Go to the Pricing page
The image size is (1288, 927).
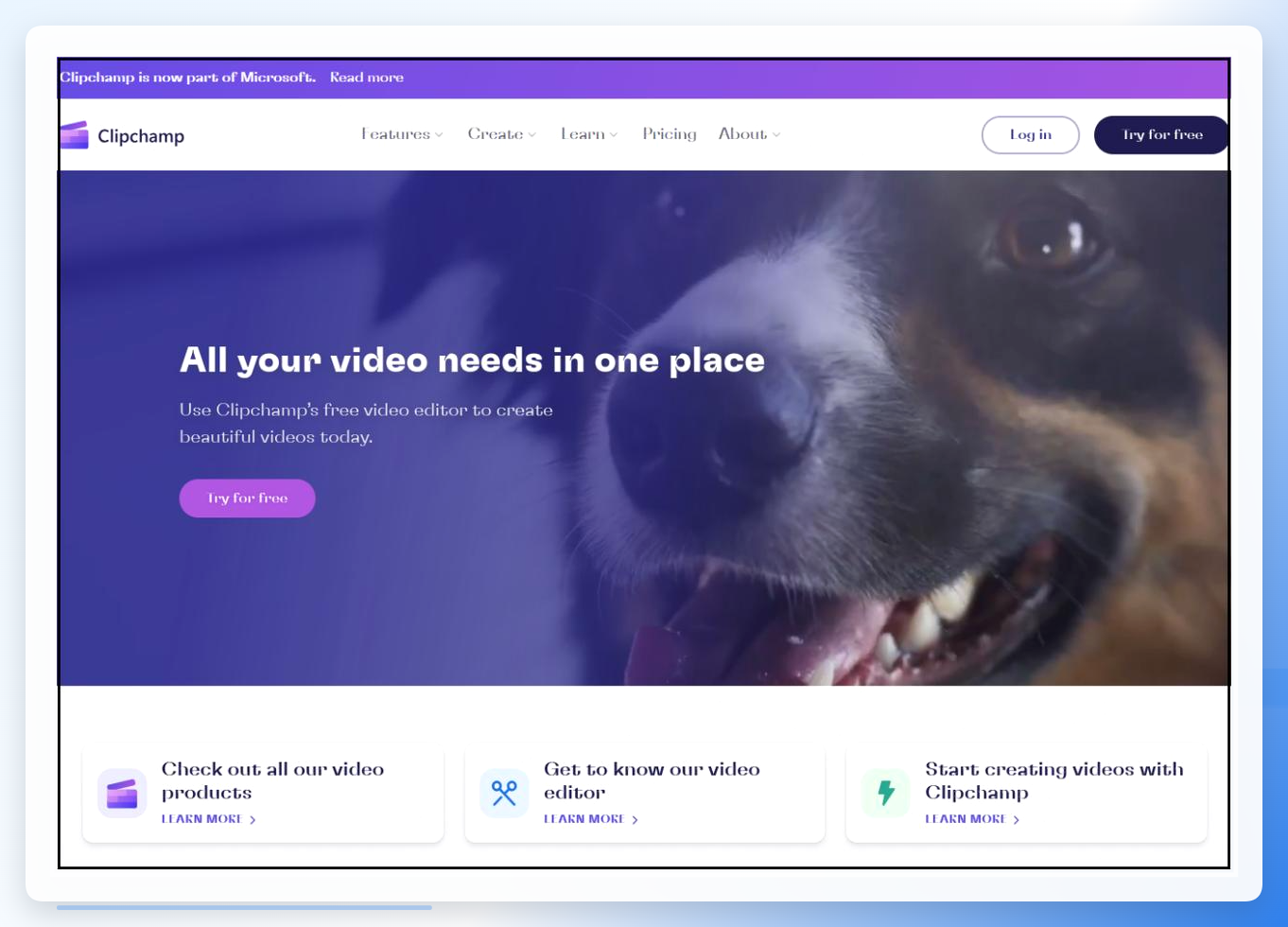click(670, 134)
